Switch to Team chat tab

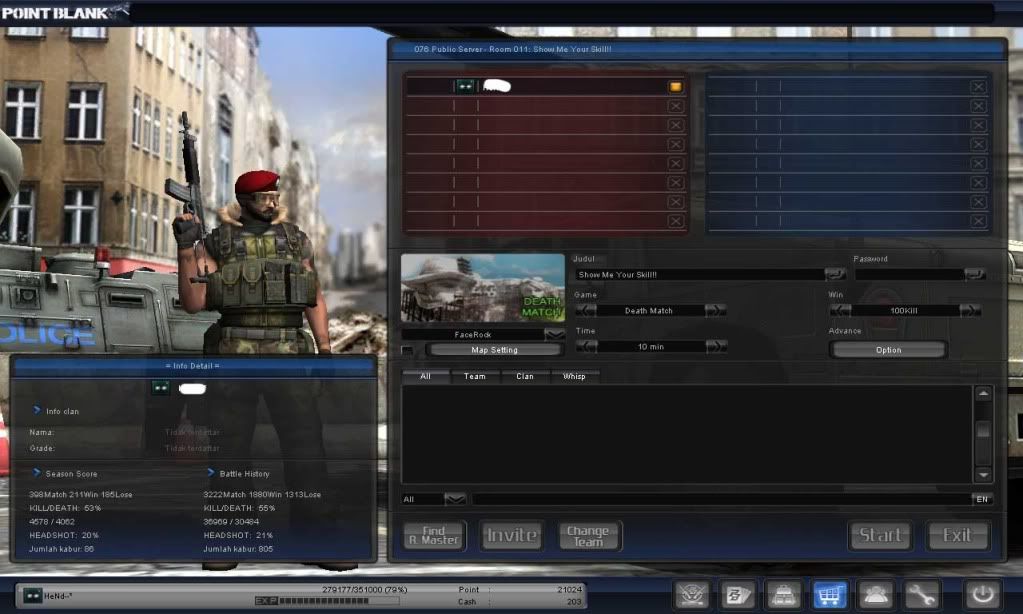tap(474, 376)
